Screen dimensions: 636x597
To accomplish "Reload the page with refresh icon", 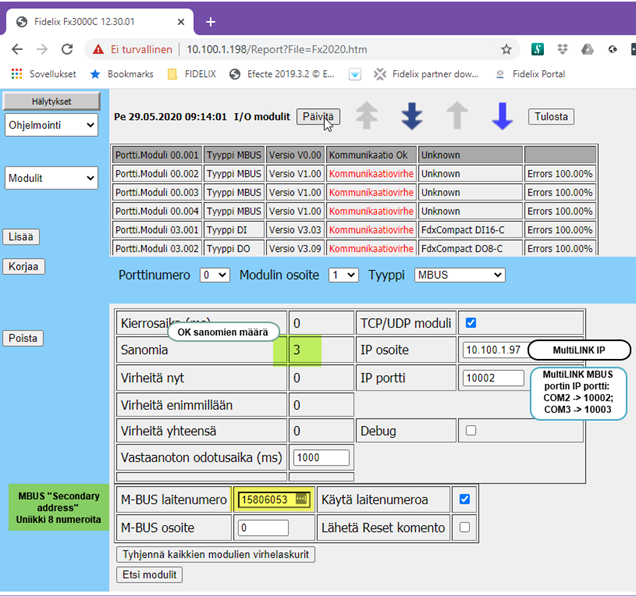I will [67, 49].
